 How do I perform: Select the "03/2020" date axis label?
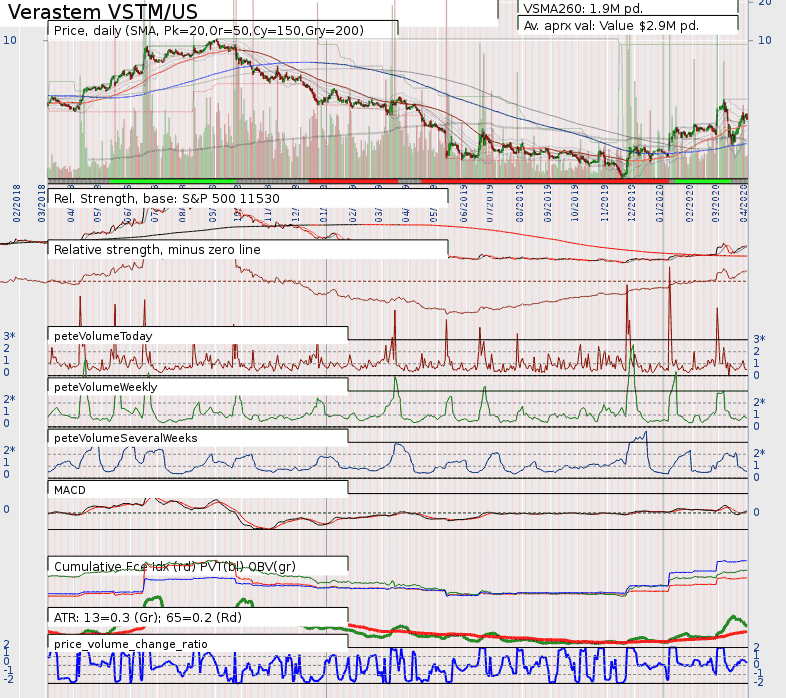(715, 204)
